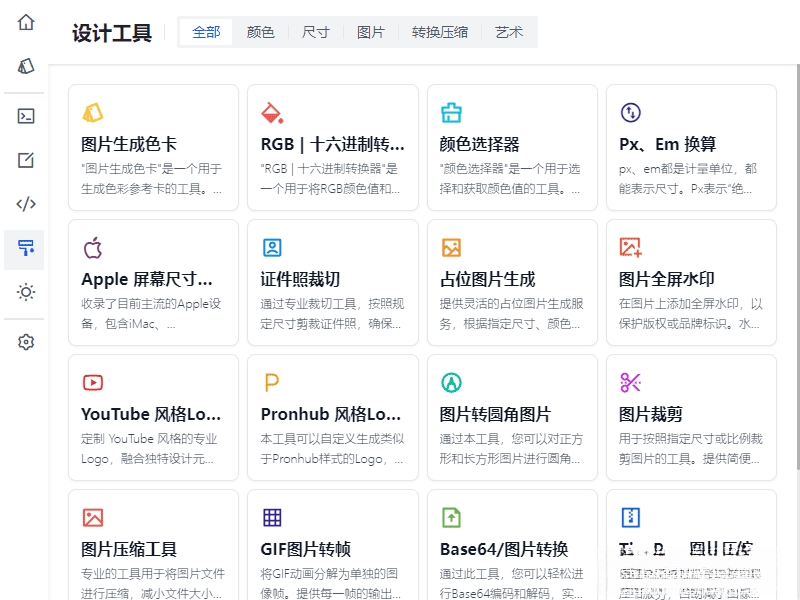Toggle the sun theme icon in sidebar
The height and width of the screenshot is (600, 800).
tap(26, 292)
